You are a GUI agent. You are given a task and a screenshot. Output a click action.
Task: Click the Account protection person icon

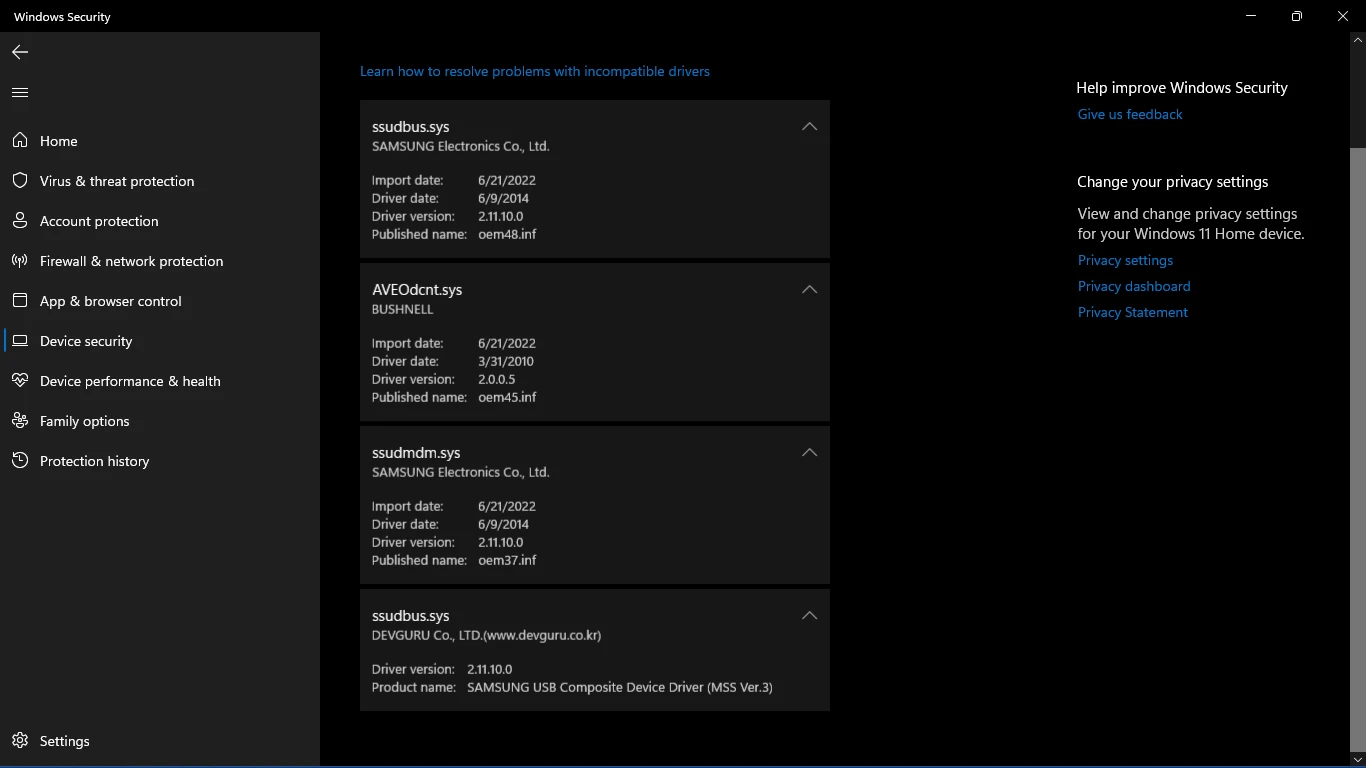click(x=20, y=221)
